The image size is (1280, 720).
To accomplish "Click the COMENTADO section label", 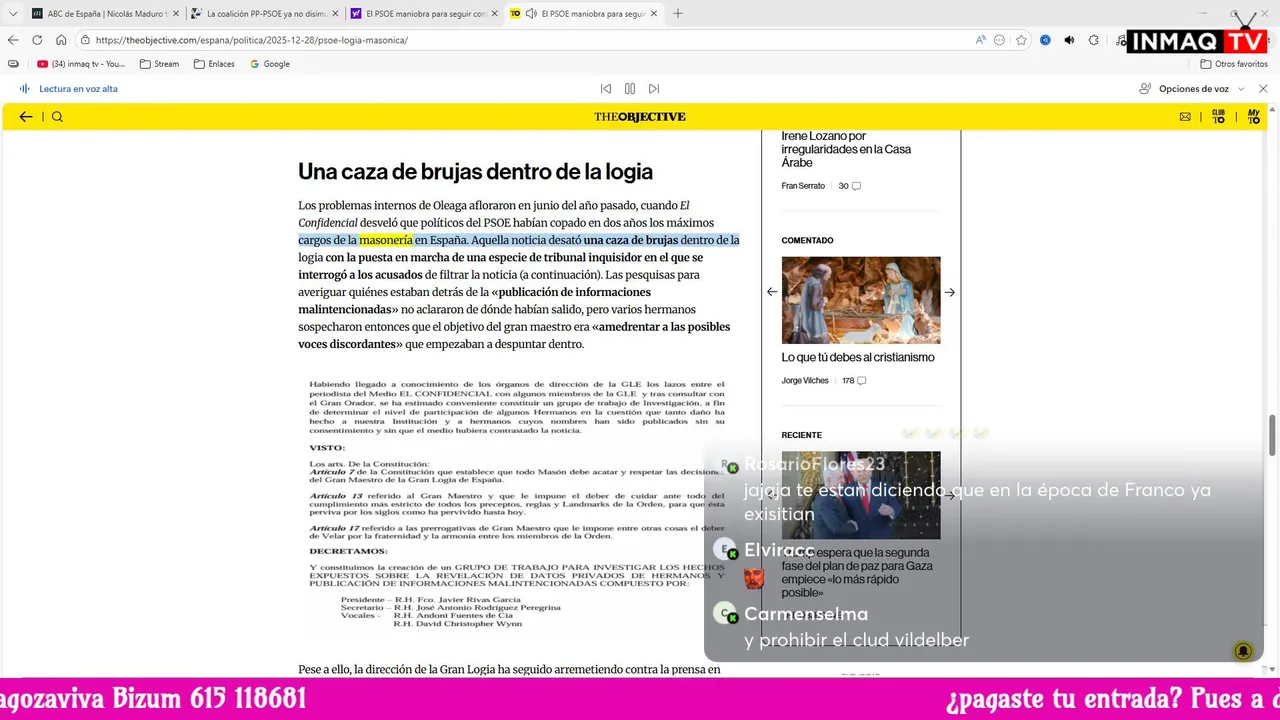I will tap(807, 241).
